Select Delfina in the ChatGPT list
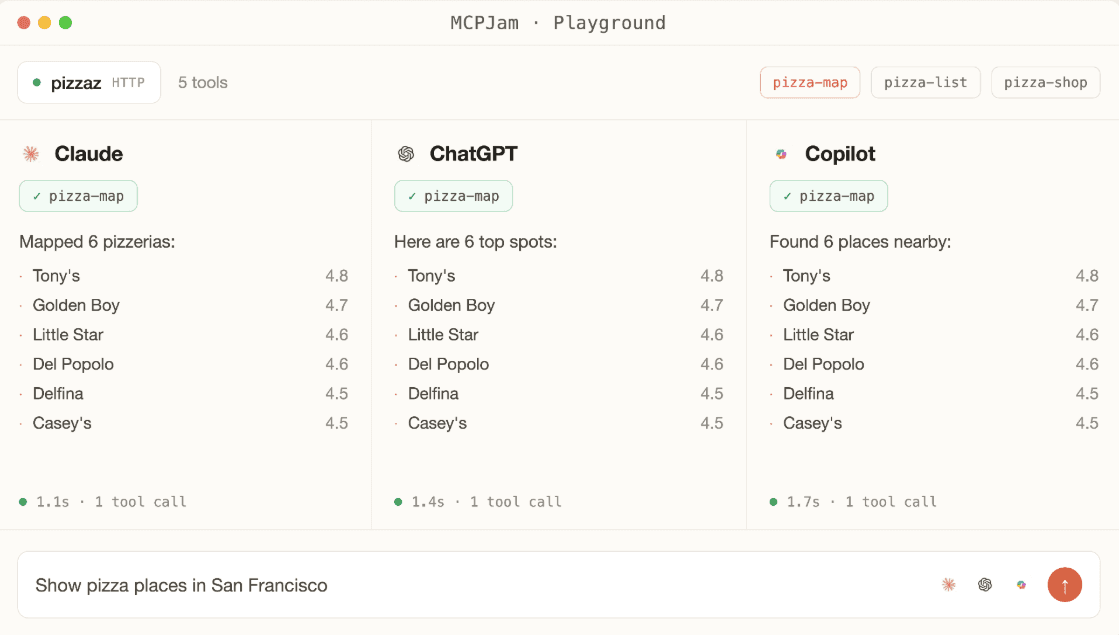The height and width of the screenshot is (635, 1119). 433,394
